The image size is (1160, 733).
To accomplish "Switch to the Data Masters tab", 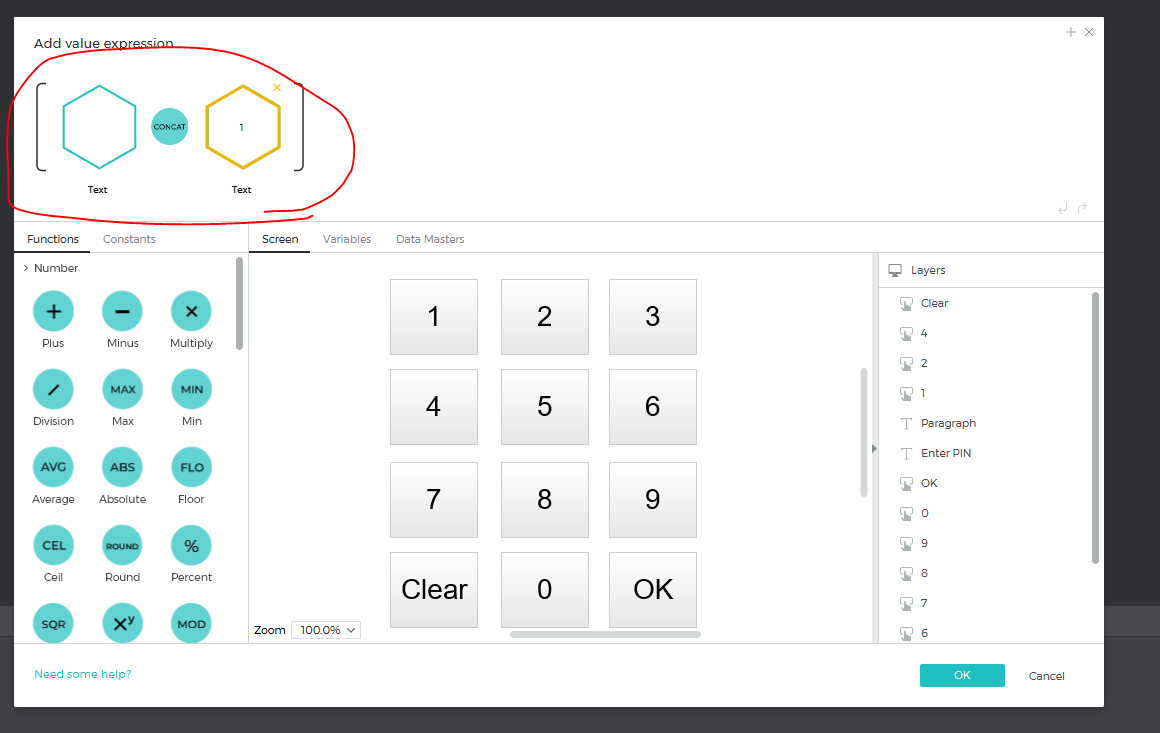I will pos(430,239).
